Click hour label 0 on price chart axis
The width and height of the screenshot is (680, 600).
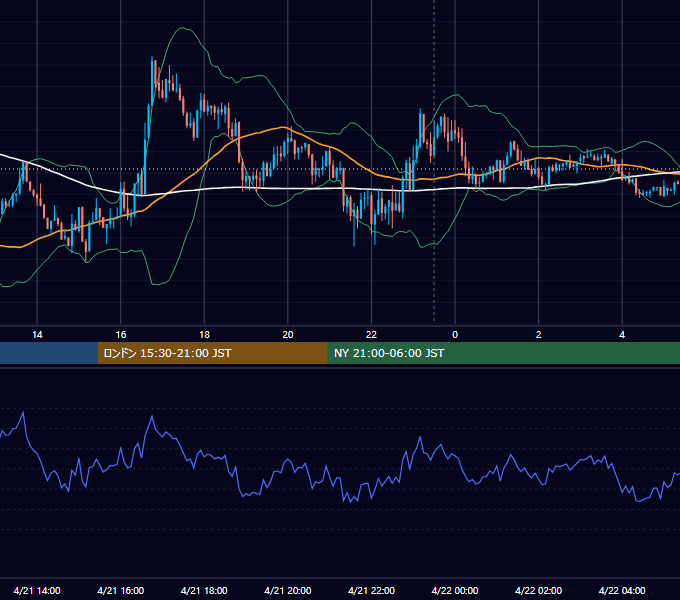[x=455, y=335]
